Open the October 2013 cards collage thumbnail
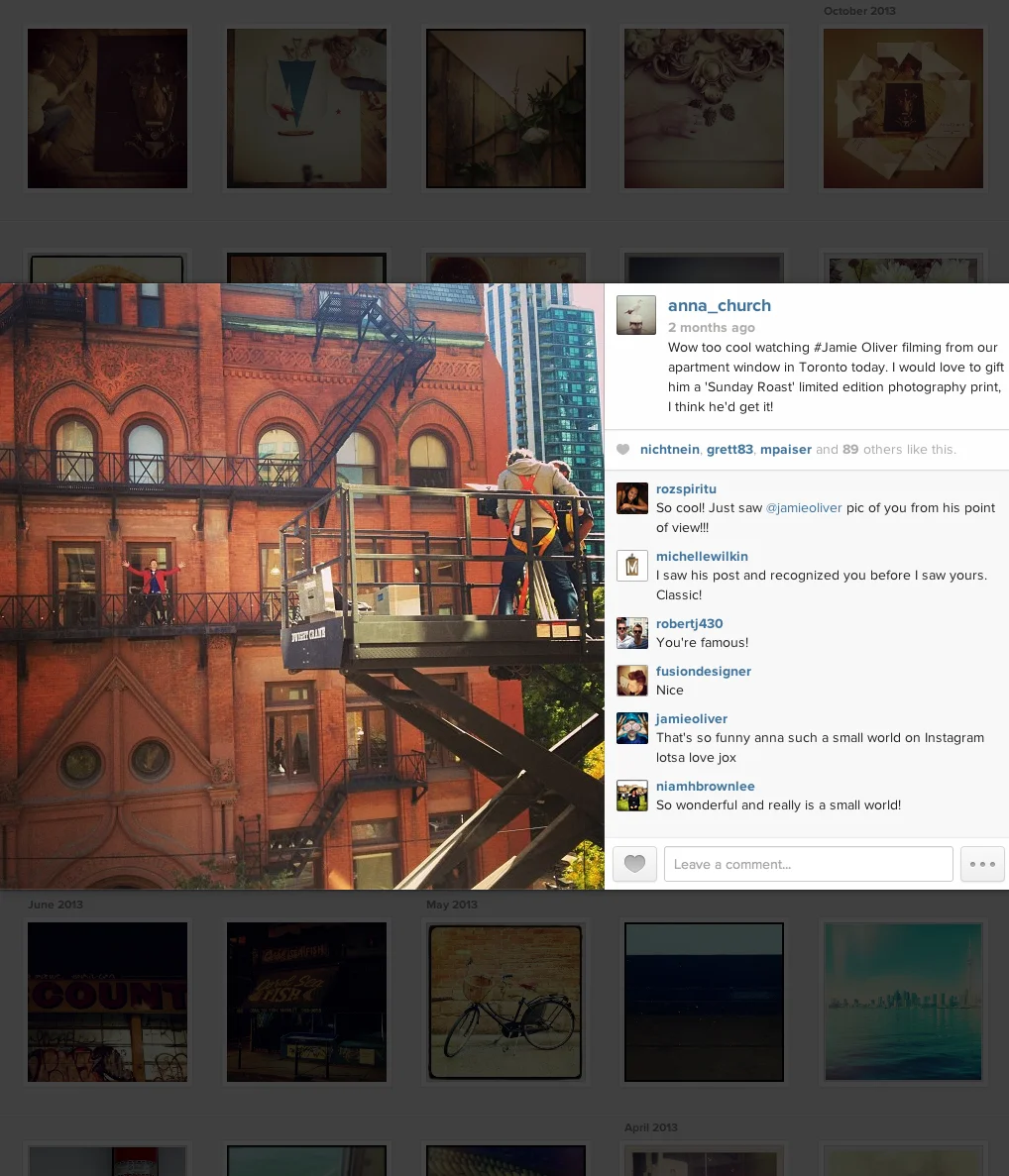The image size is (1009, 1176). 903,109
